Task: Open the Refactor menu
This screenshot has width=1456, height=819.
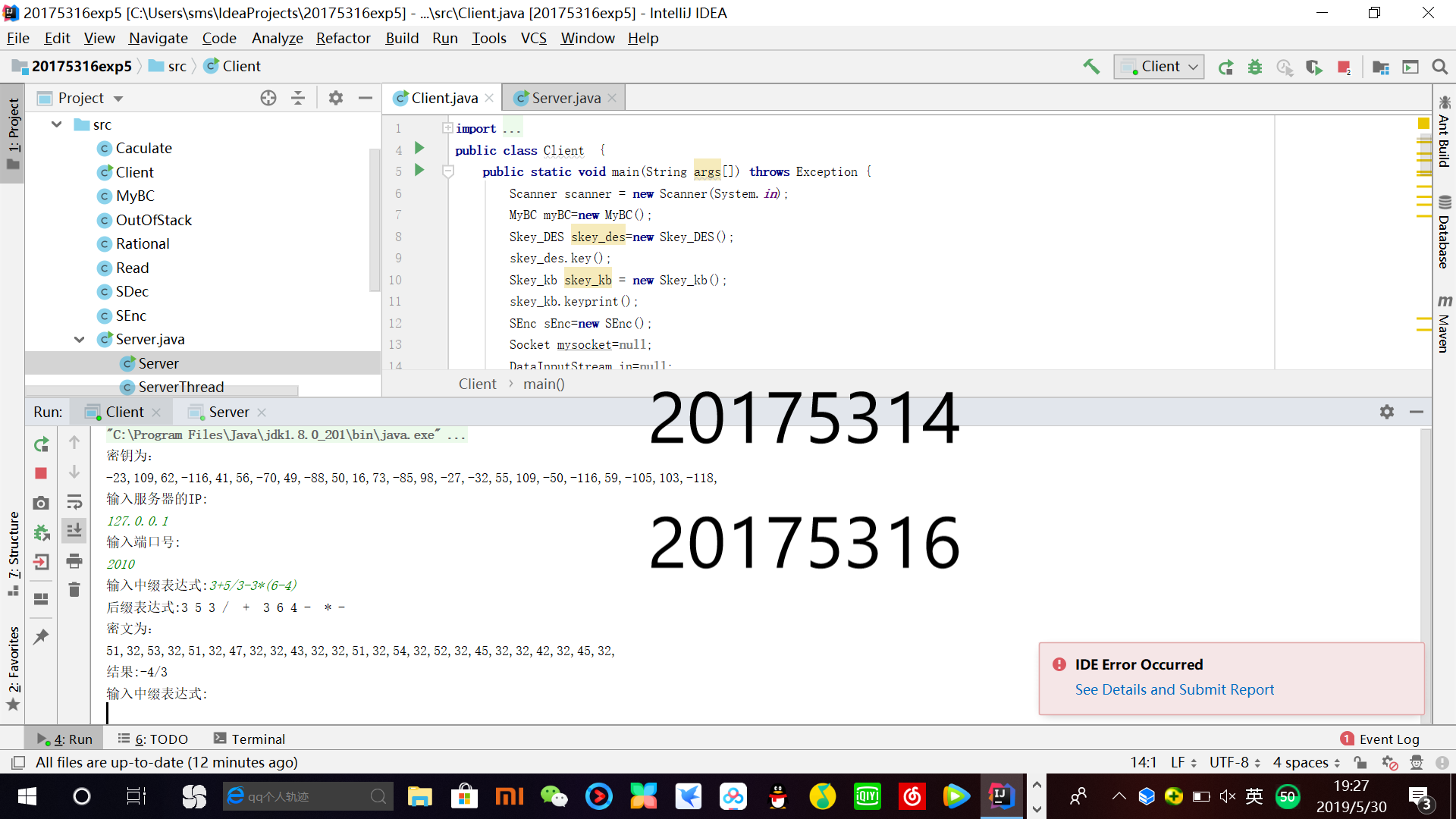Action: (x=343, y=38)
